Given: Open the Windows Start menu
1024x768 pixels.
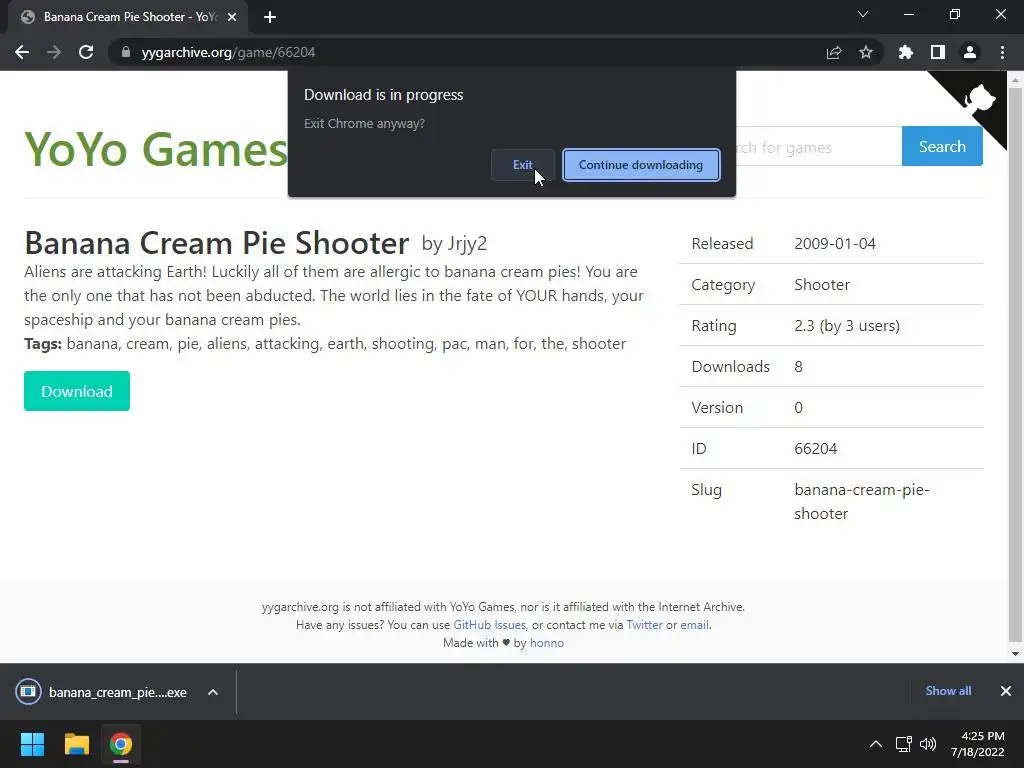Looking at the screenshot, I should pos(32,744).
